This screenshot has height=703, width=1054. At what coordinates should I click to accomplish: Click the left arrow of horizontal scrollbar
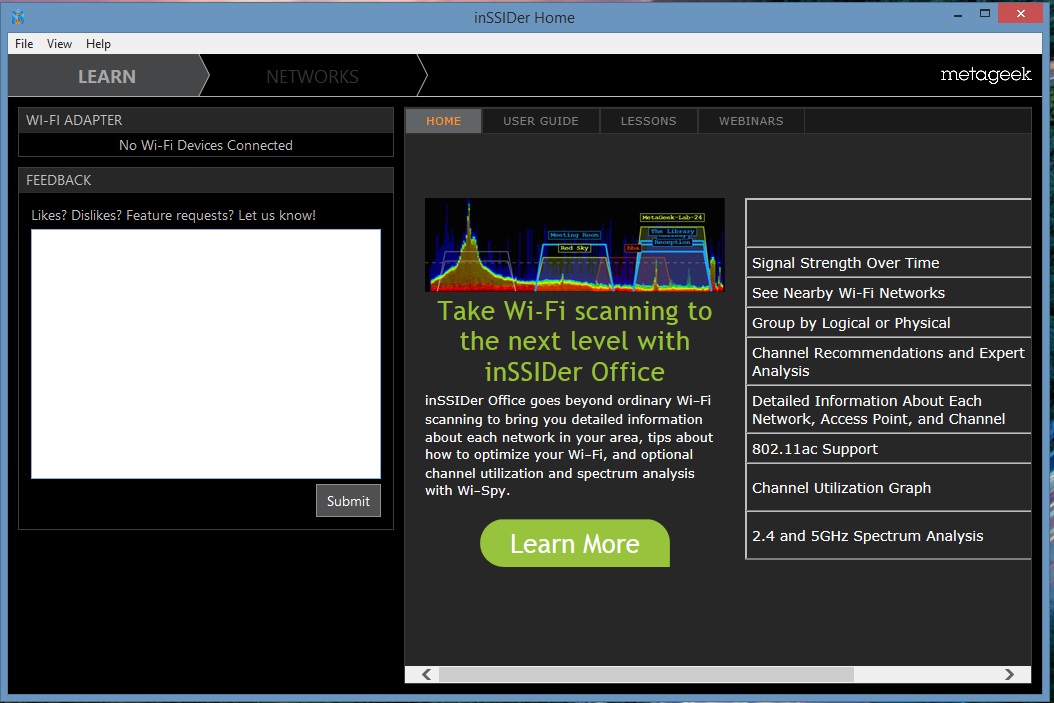point(426,674)
